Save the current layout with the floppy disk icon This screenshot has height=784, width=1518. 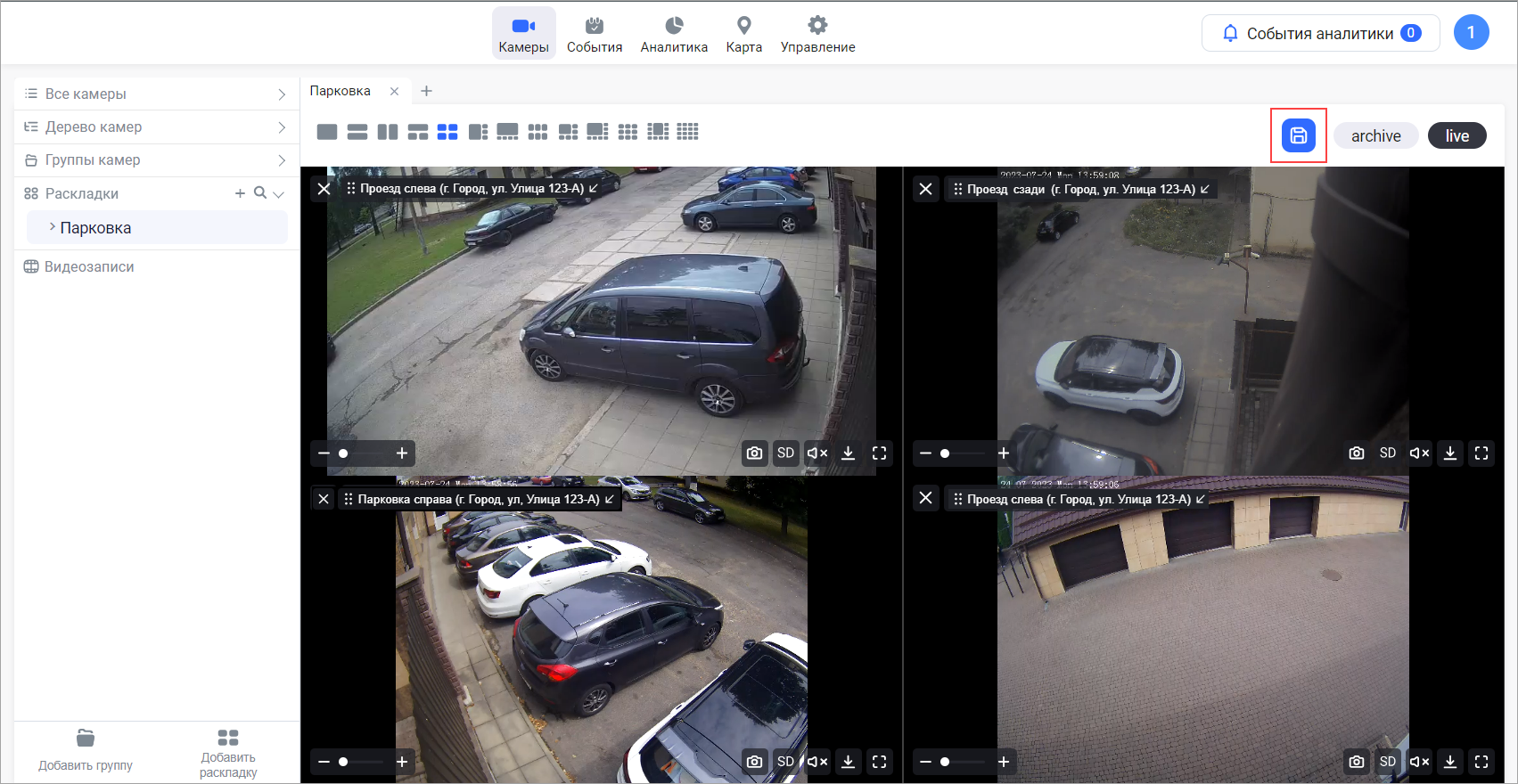point(1298,135)
